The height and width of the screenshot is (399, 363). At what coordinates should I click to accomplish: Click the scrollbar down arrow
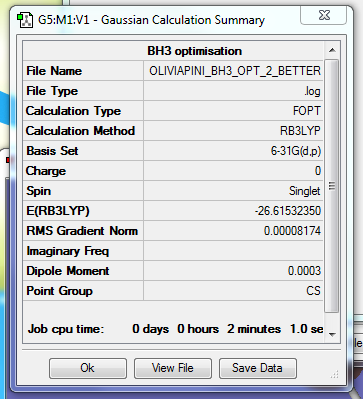(x=332, y=334)
